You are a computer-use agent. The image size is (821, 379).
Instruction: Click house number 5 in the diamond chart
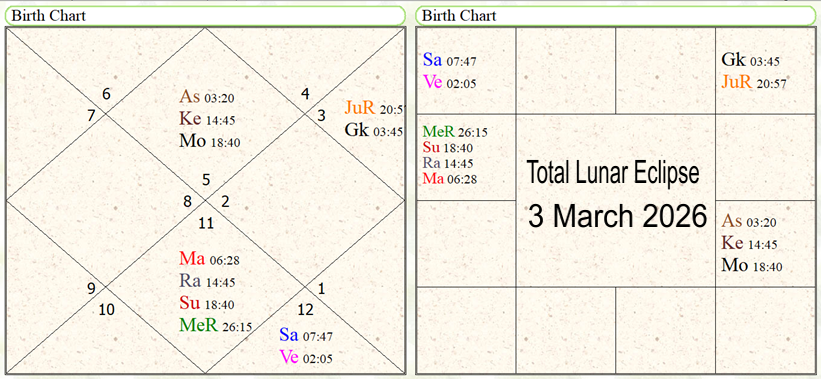point(206,180)
